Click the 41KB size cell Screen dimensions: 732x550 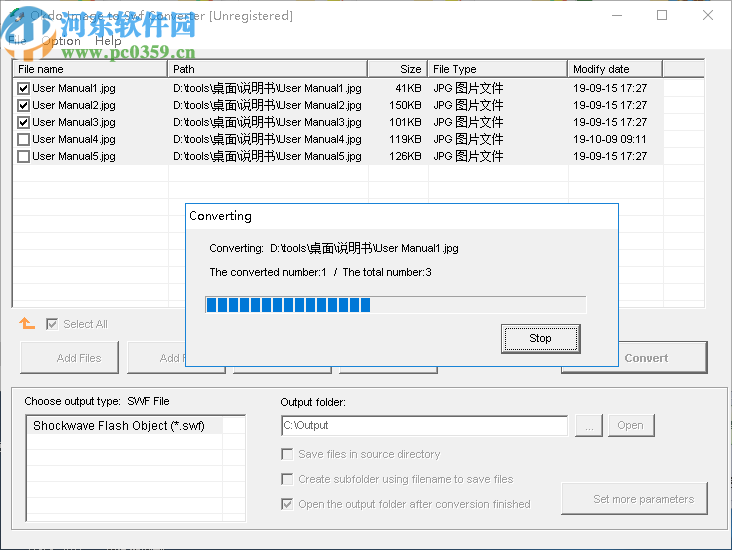click(408, 88)
